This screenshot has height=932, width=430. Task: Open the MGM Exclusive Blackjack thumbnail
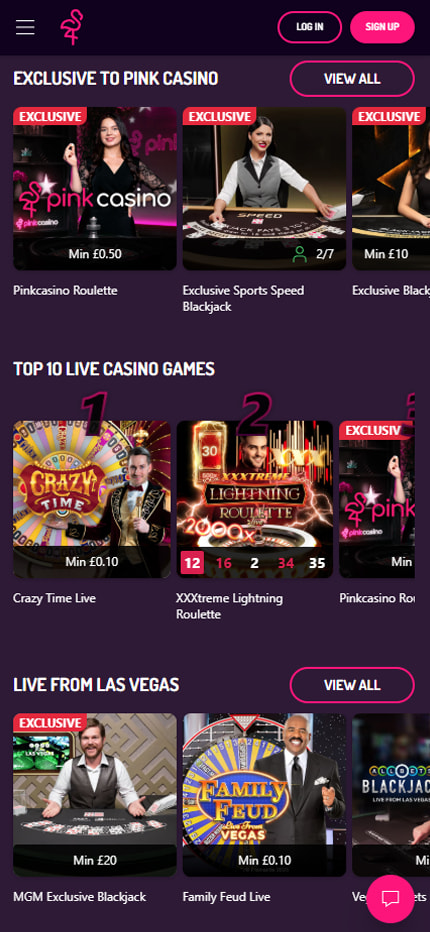[x=95, y=795]
